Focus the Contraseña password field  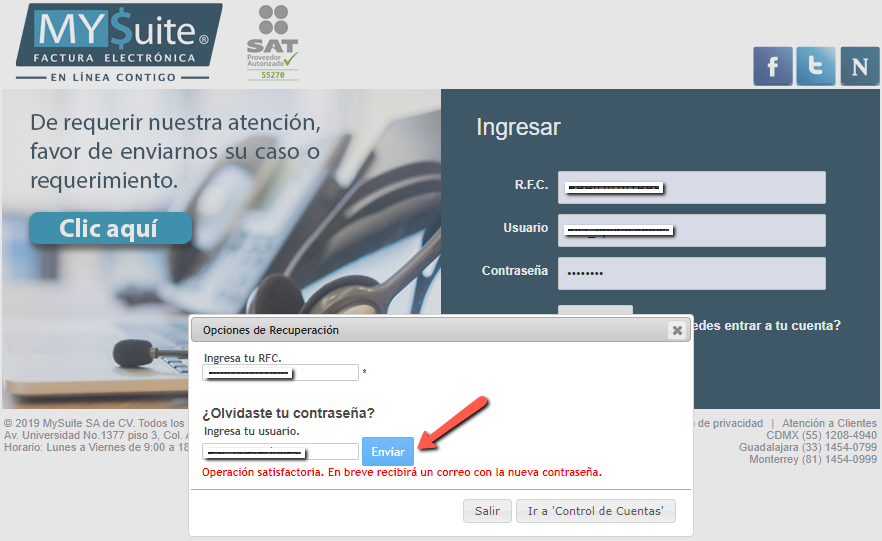click(692, 273)
